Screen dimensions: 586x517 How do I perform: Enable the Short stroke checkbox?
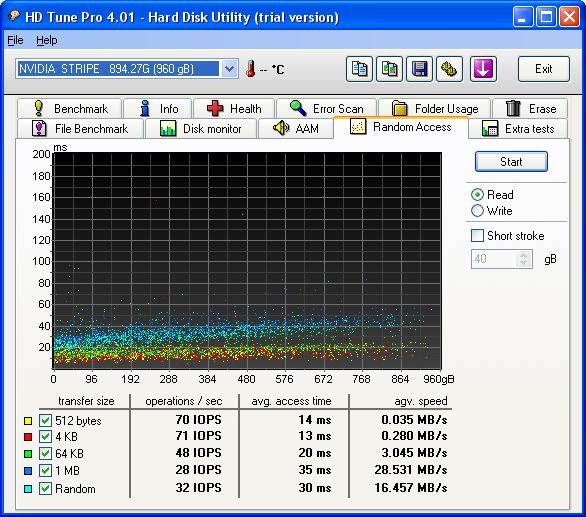point(477,236)
